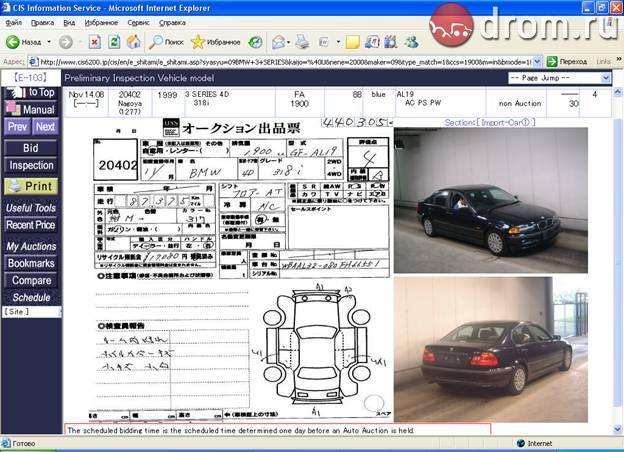The image size is (624, 452).
Task: Go to Prev vehicle
Action: 17,127
